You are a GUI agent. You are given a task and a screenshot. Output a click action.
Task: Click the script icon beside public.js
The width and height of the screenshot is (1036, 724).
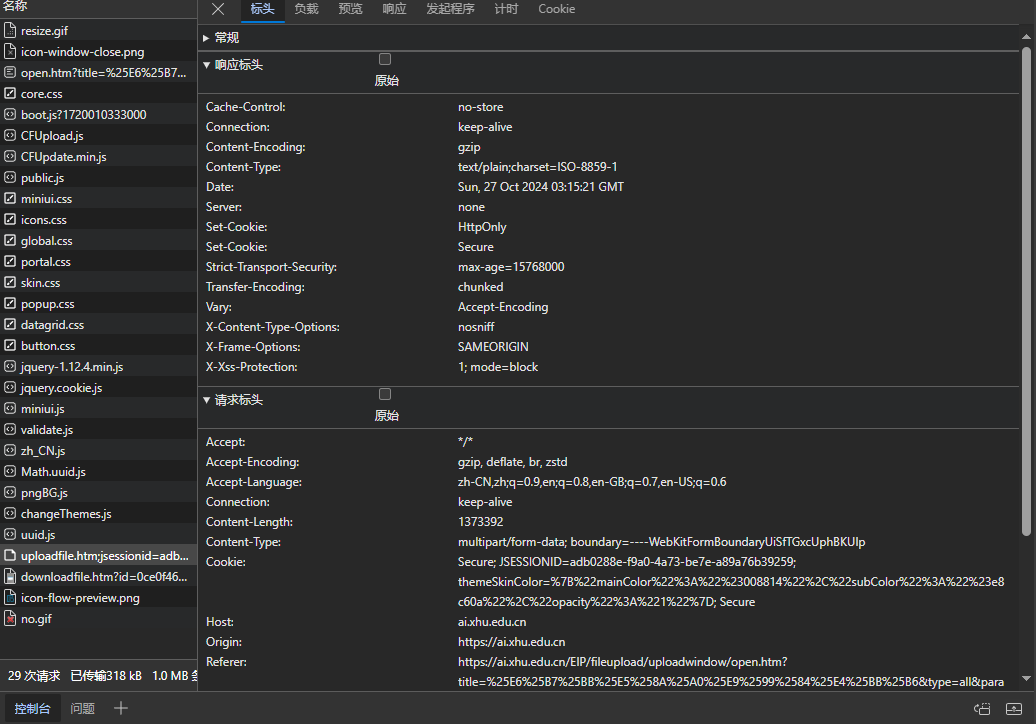[10, 178]
